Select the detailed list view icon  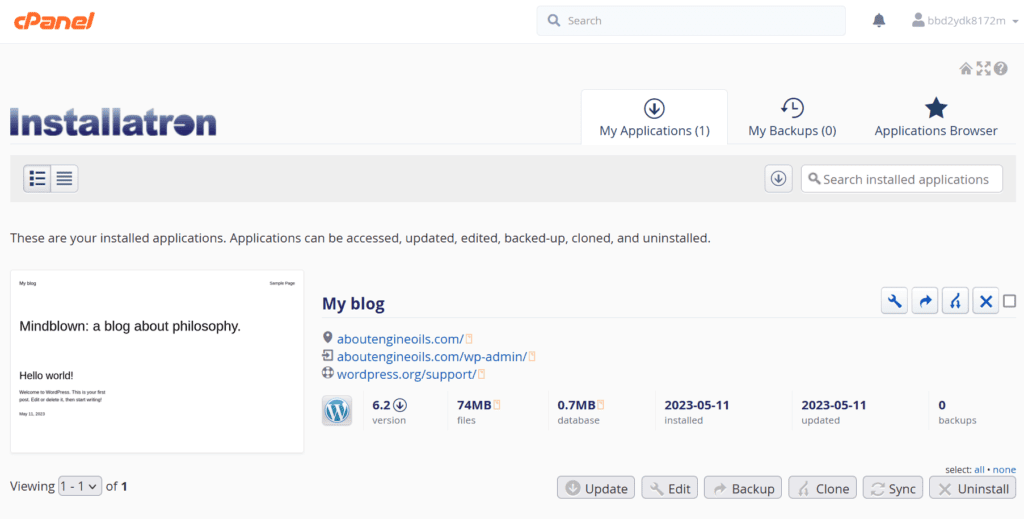coord(37,178)
